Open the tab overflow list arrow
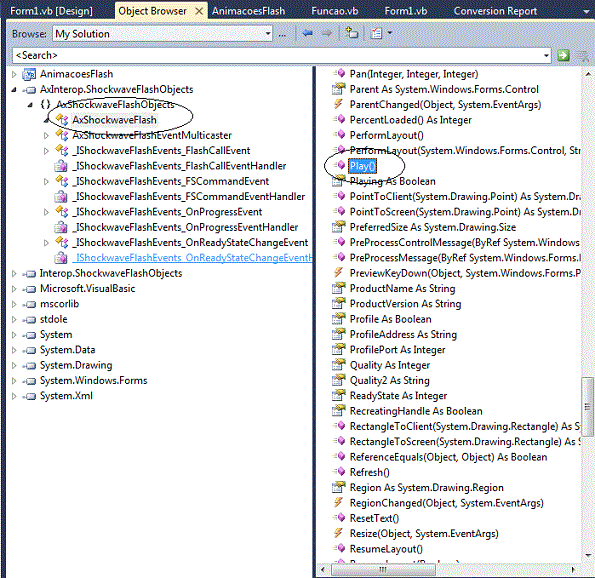 [x=586, y=11]
